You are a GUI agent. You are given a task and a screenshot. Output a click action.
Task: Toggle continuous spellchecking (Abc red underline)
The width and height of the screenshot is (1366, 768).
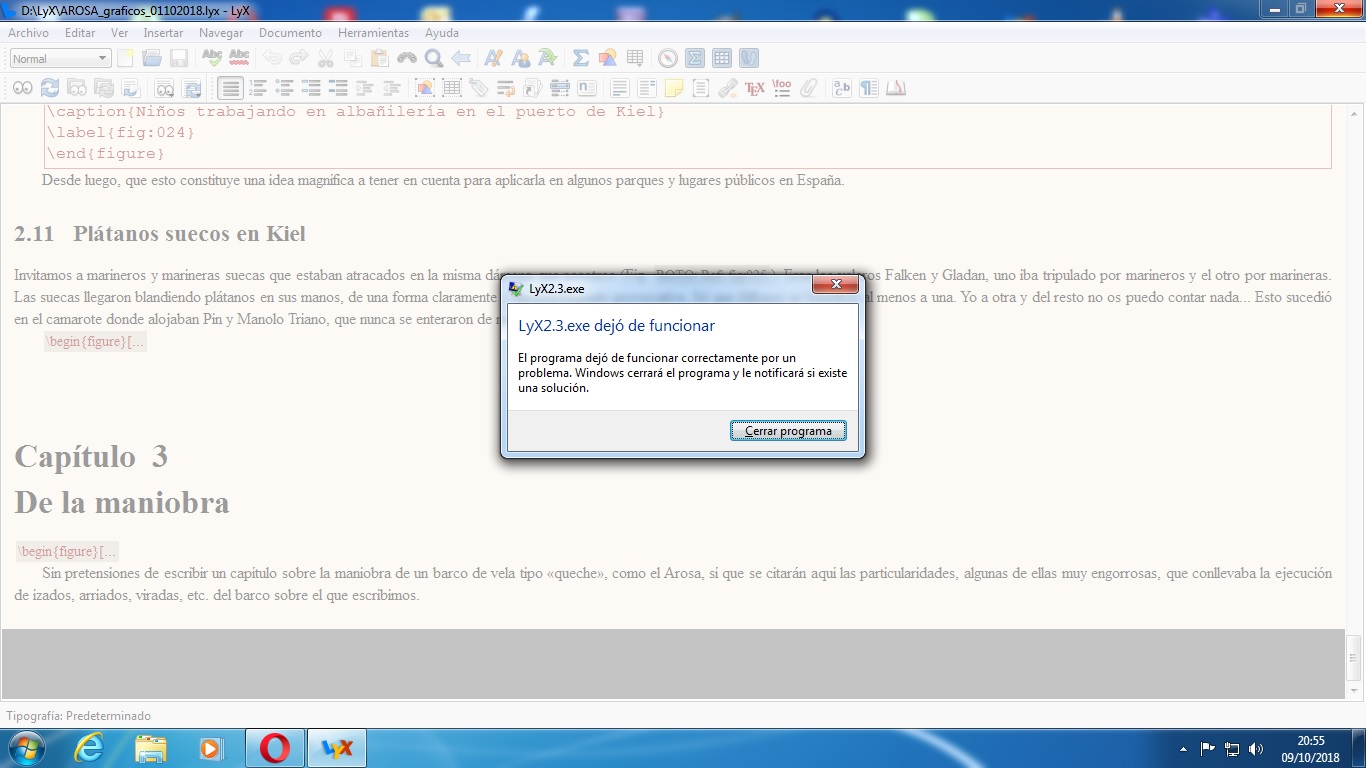[239, 58]
